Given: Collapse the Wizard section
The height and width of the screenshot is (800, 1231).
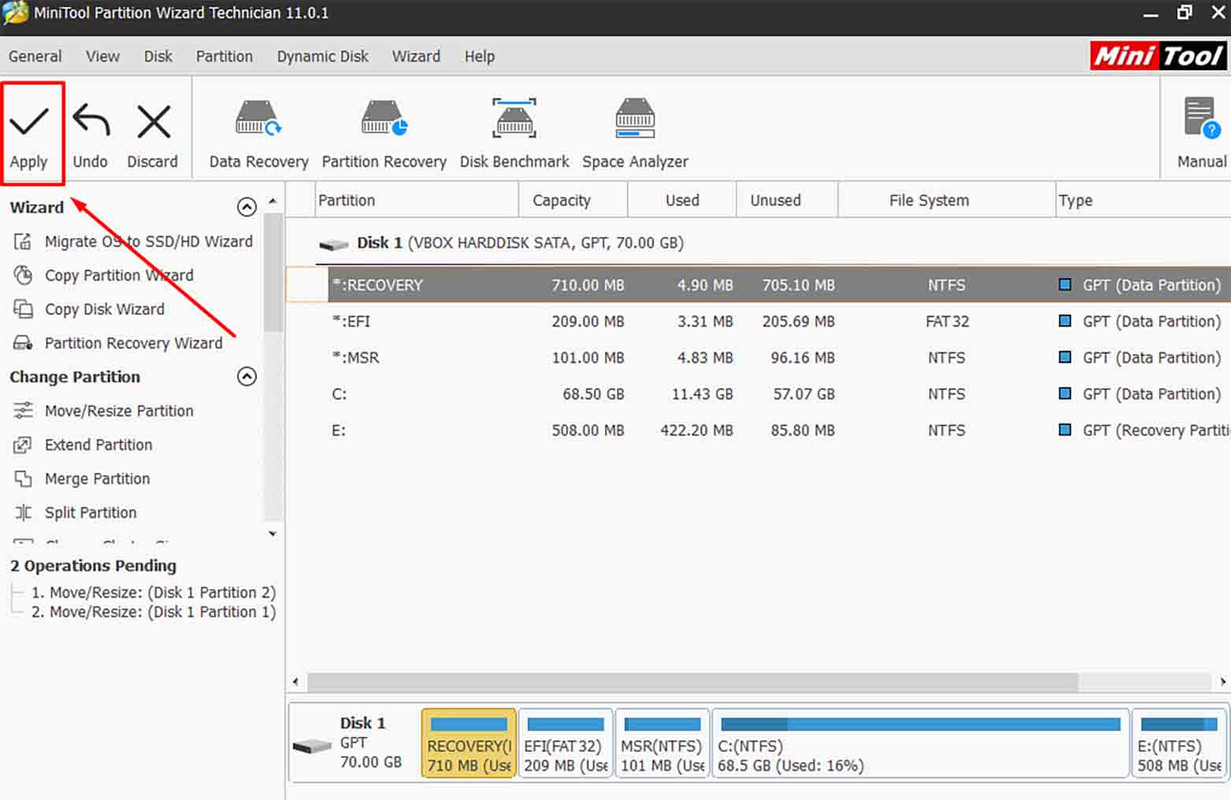Looking at the screenshot, I should (246, 207).
